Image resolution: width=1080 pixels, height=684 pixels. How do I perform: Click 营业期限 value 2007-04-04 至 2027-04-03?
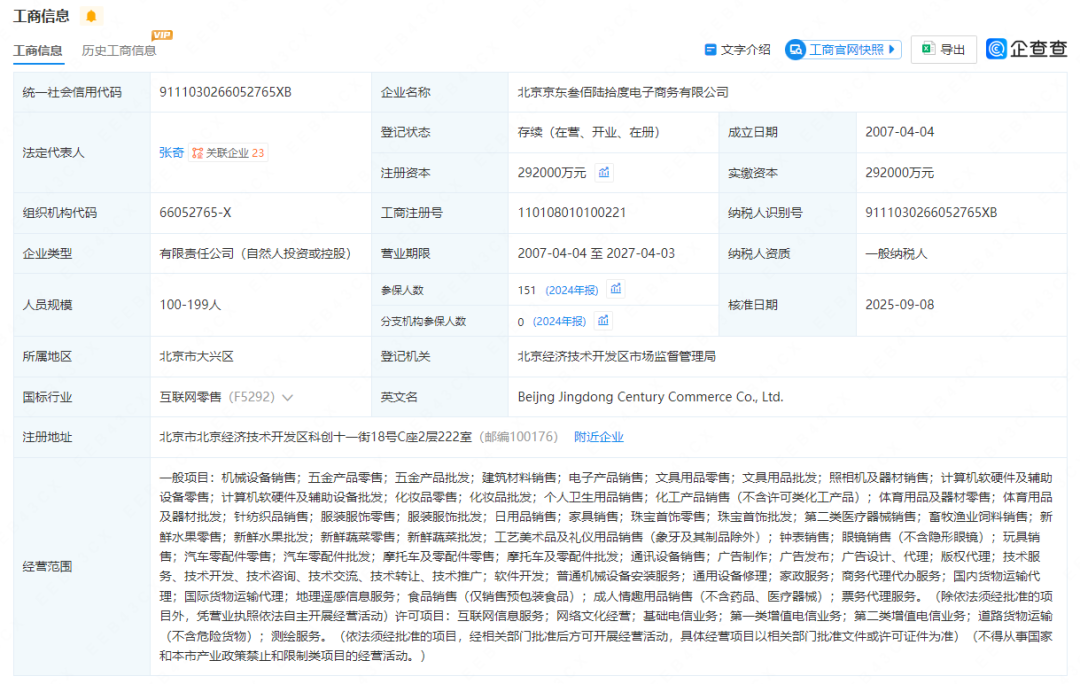(x=596, y=253)
